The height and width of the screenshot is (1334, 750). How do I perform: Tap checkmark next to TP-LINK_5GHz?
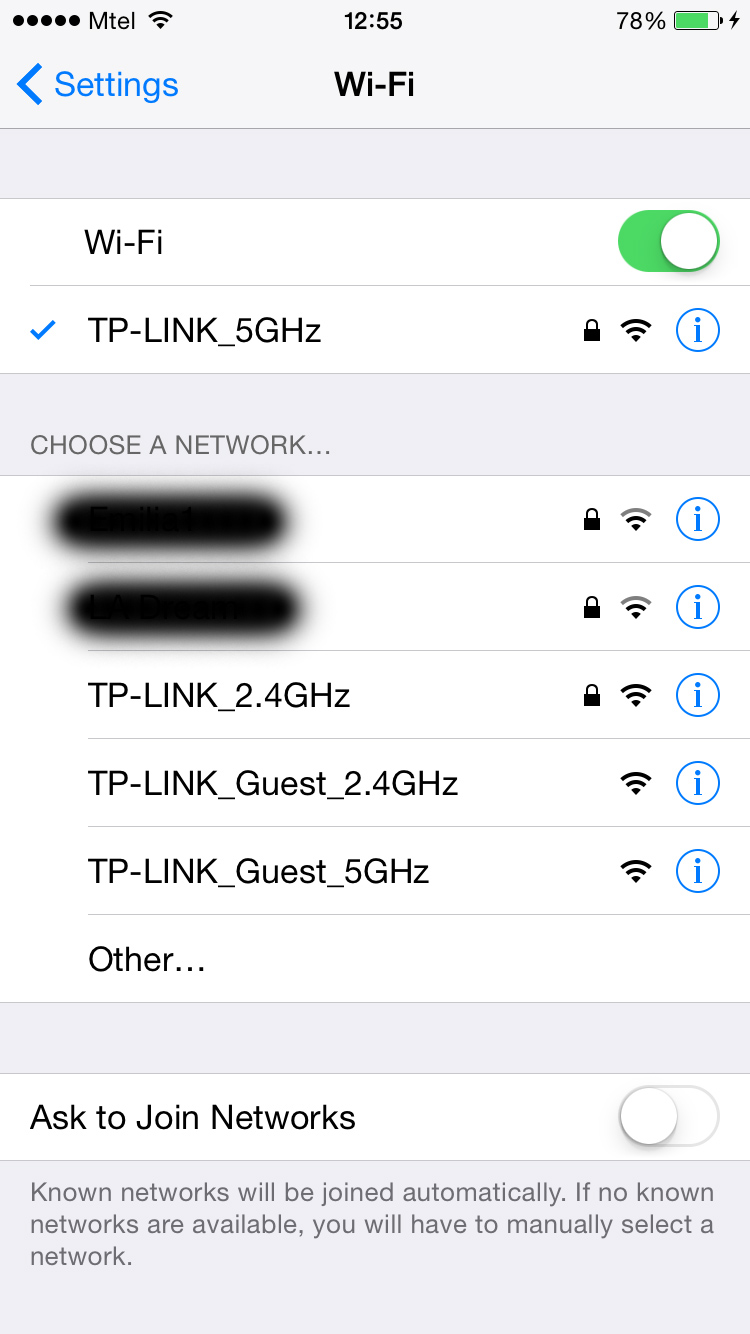pyautogui.click(x=43, y=330)
